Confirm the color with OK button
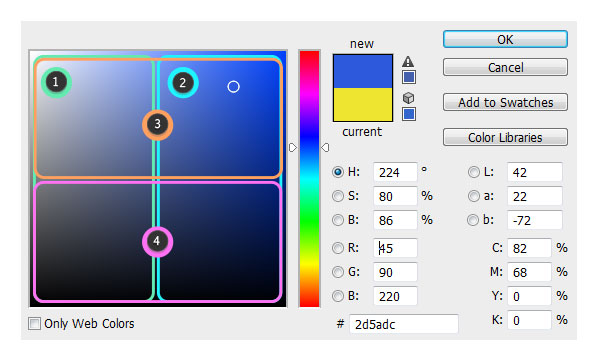 tap(505, 39)
